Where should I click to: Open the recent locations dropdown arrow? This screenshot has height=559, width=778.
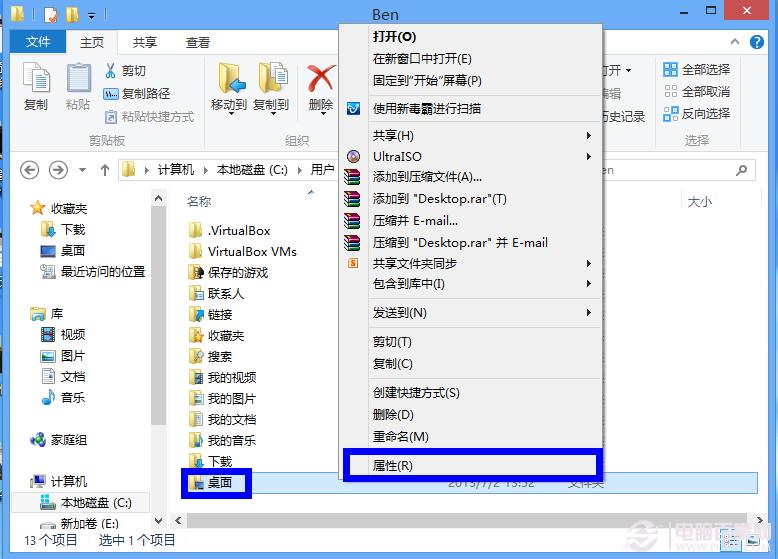click(x=82, y=170)
